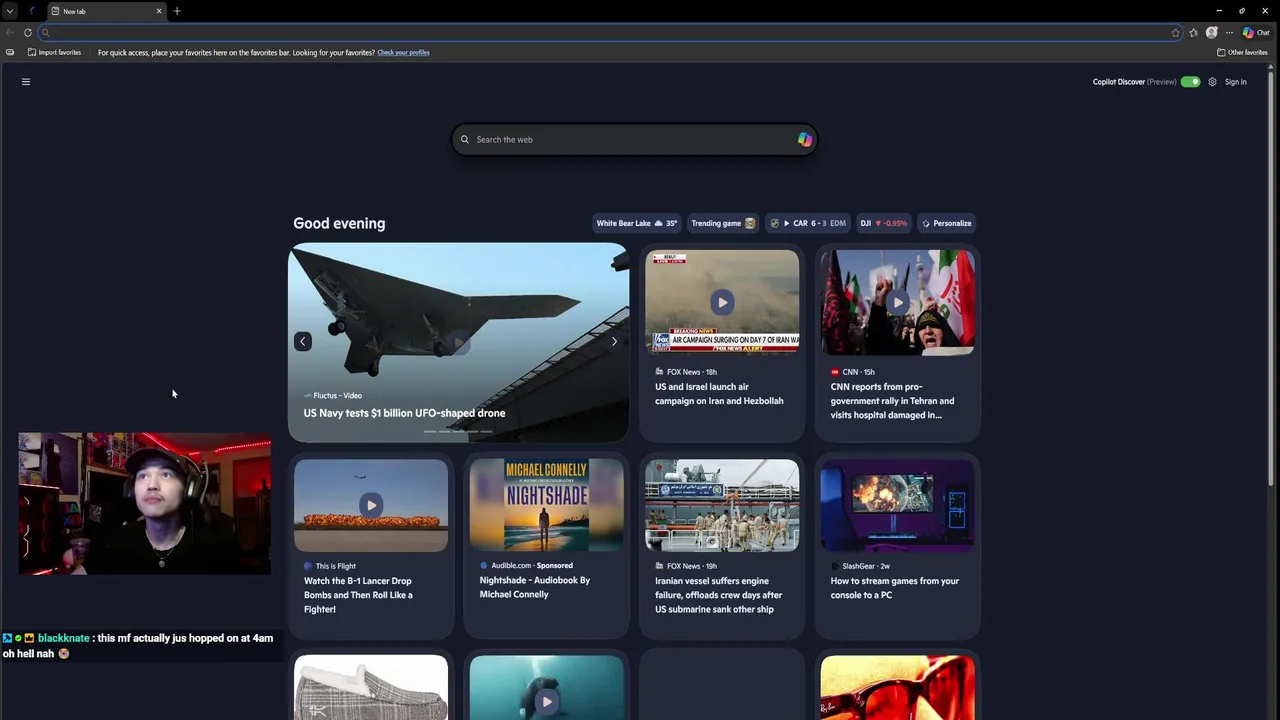Open Copilot Chat in toolbar

(x=1256, y=32)
